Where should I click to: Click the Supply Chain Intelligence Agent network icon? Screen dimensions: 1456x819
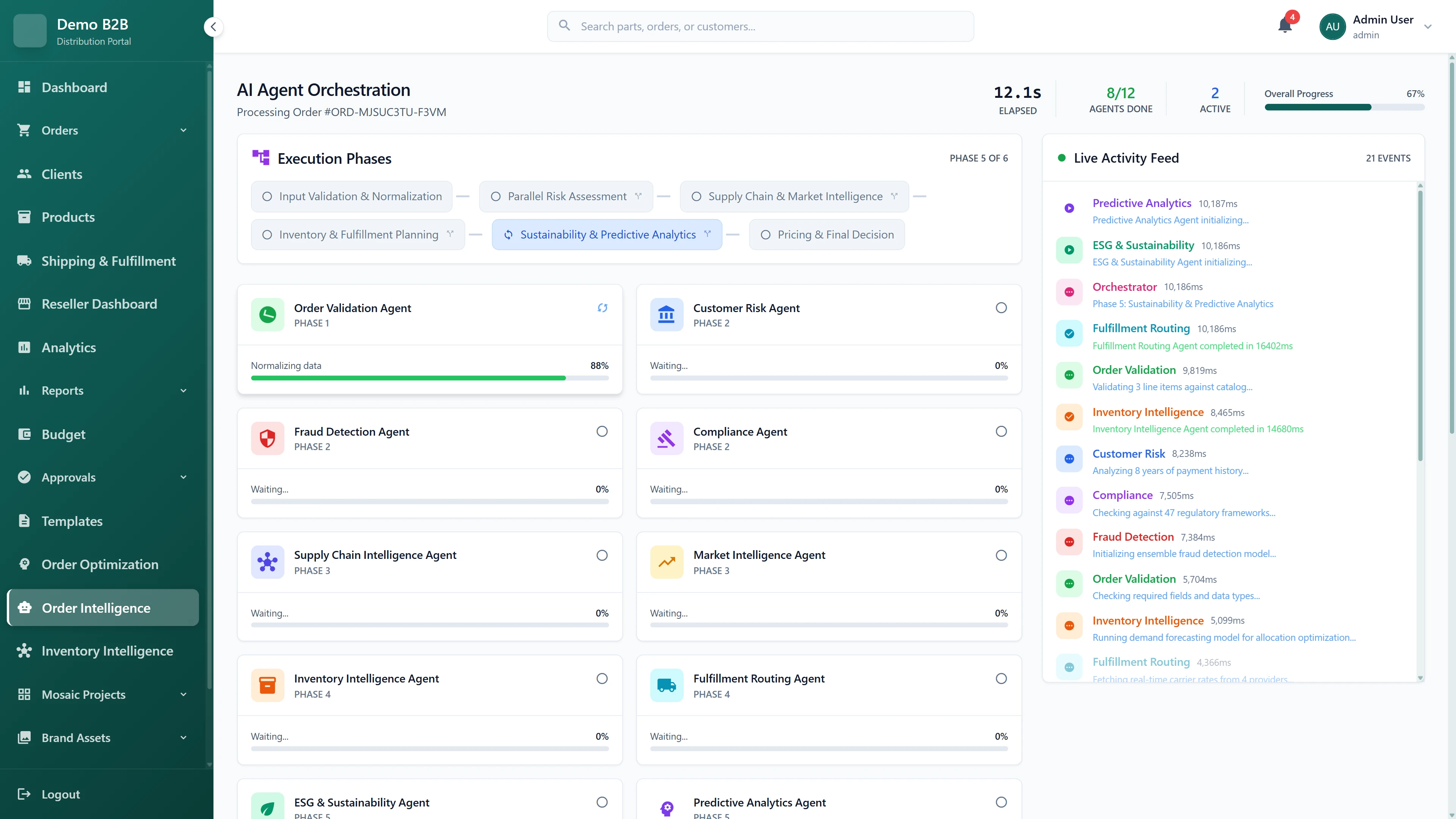267,562
